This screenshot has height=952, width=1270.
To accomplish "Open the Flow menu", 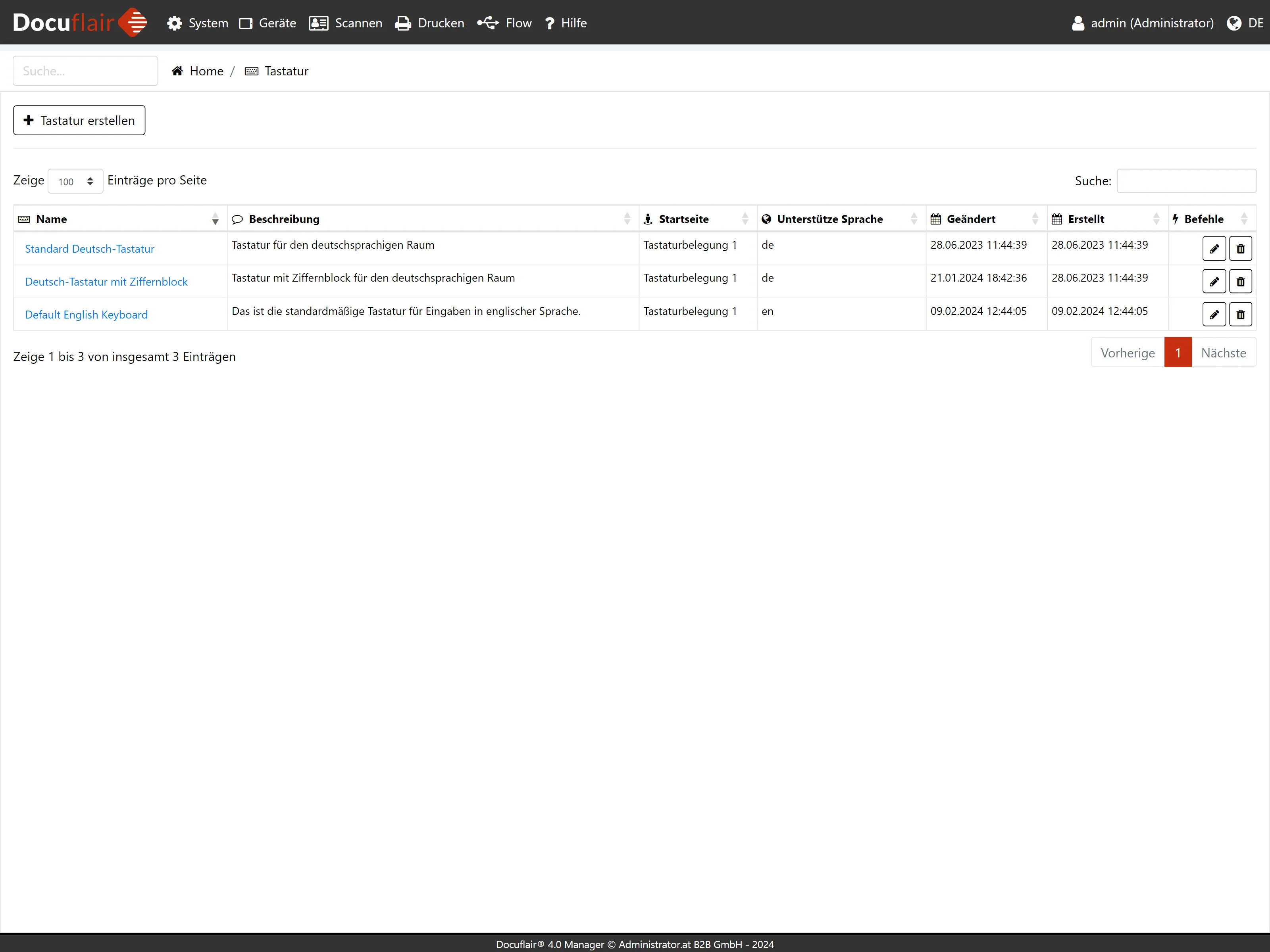I will 505,23.
